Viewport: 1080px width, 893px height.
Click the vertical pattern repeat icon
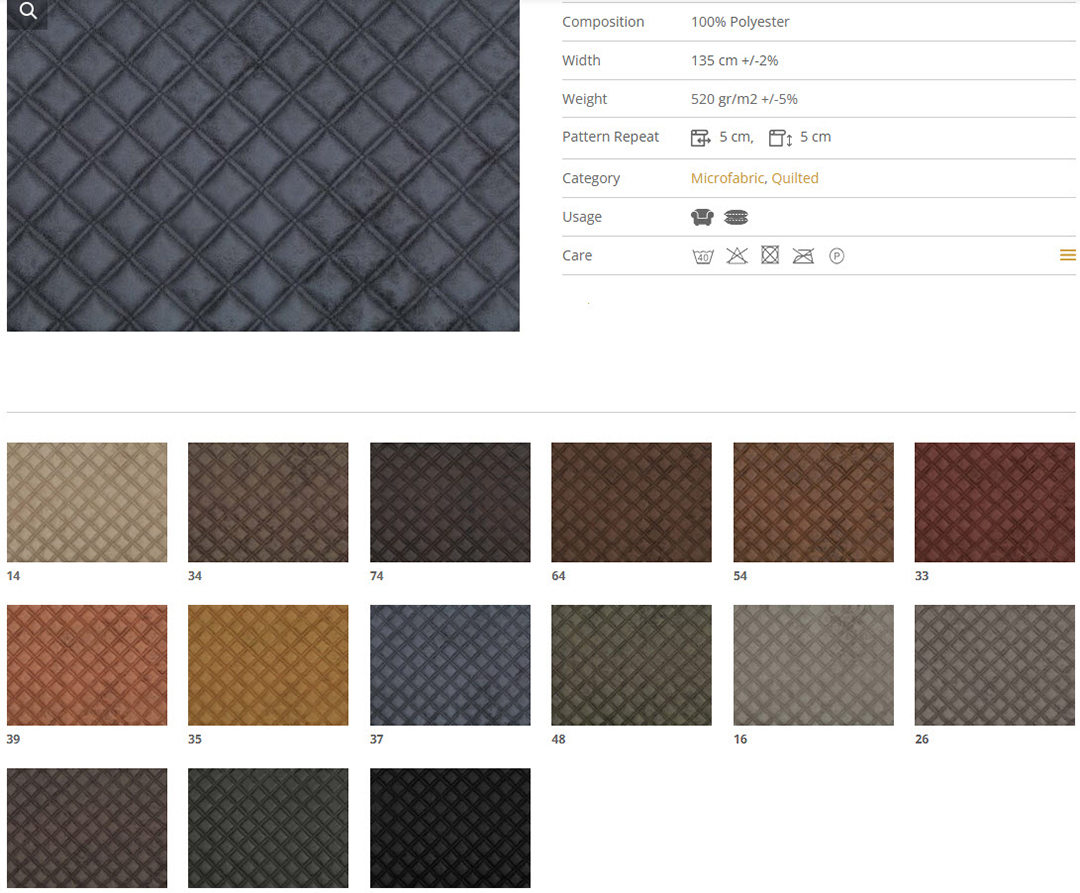click(x=780, y=138)
